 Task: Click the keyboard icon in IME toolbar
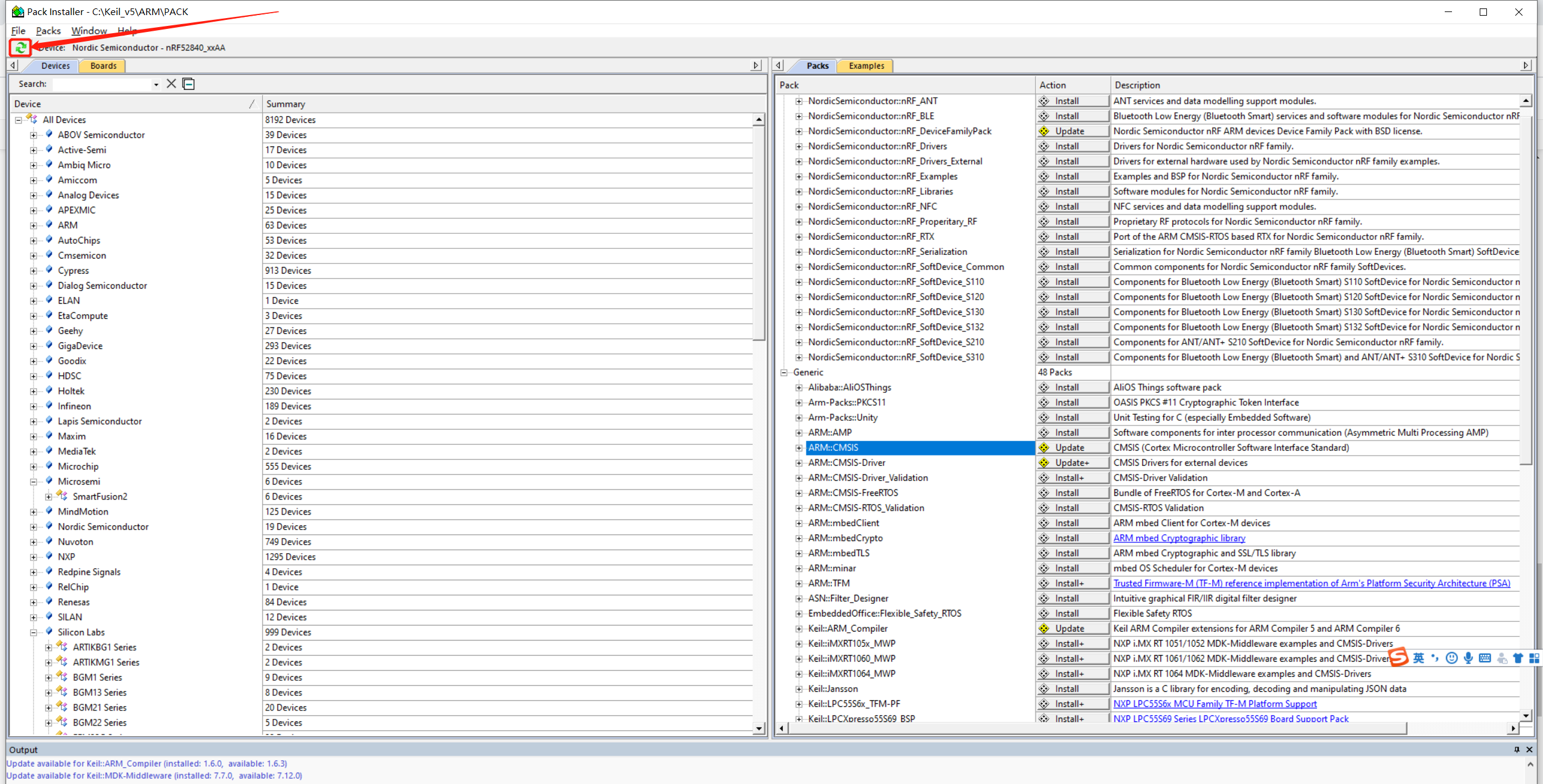[x=1485, y=658]
